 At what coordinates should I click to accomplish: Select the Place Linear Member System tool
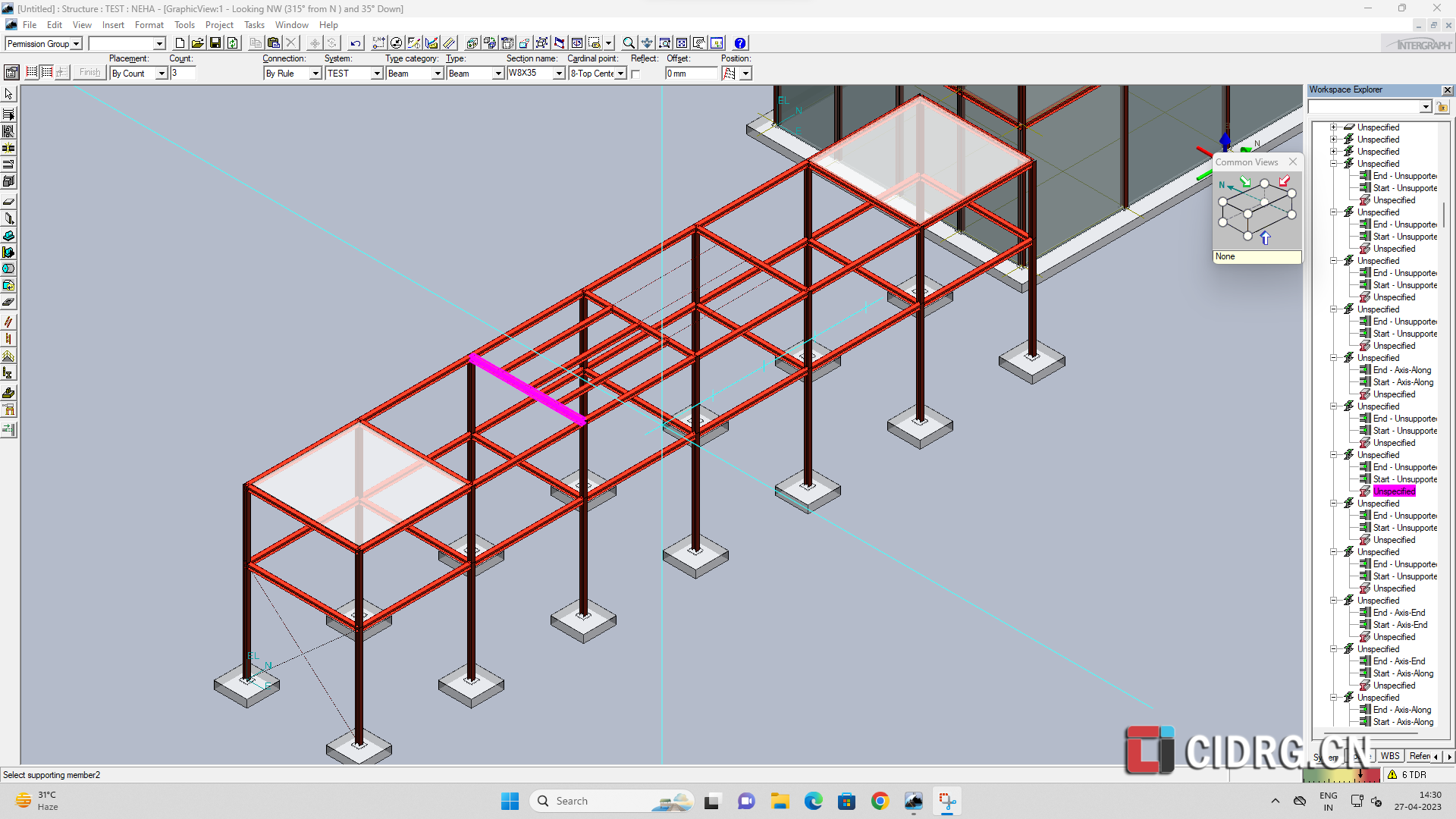(x=9, y=115)
